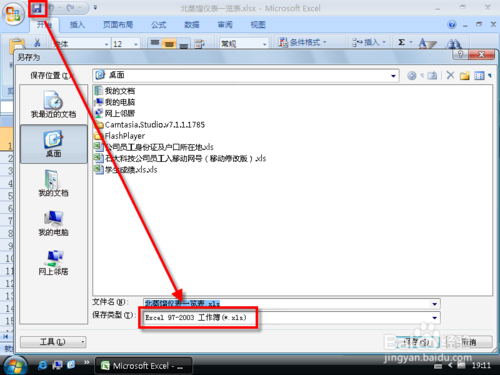Click the middle align icon
This screenshot has height=375, width=500.
169,43
